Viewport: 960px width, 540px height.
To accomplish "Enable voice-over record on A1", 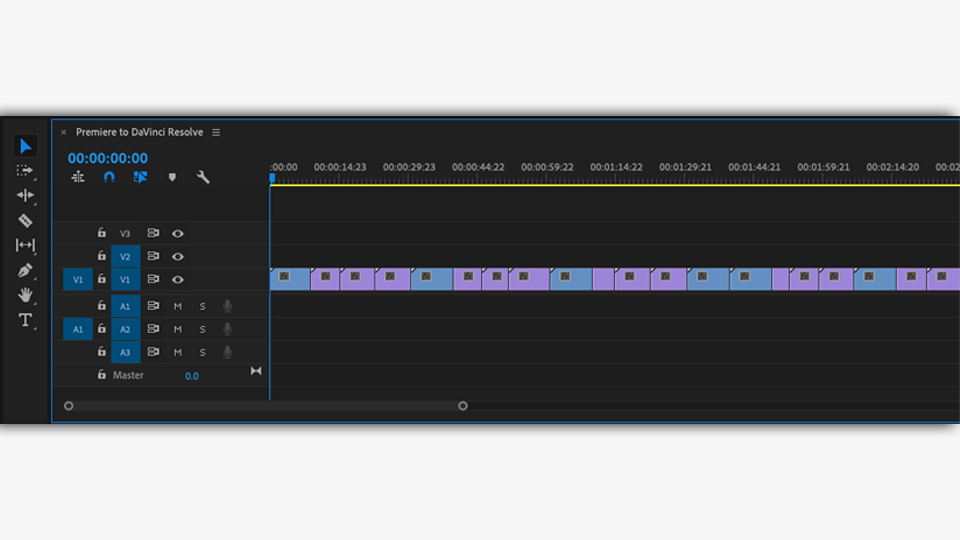I will [x=227, y=306].
